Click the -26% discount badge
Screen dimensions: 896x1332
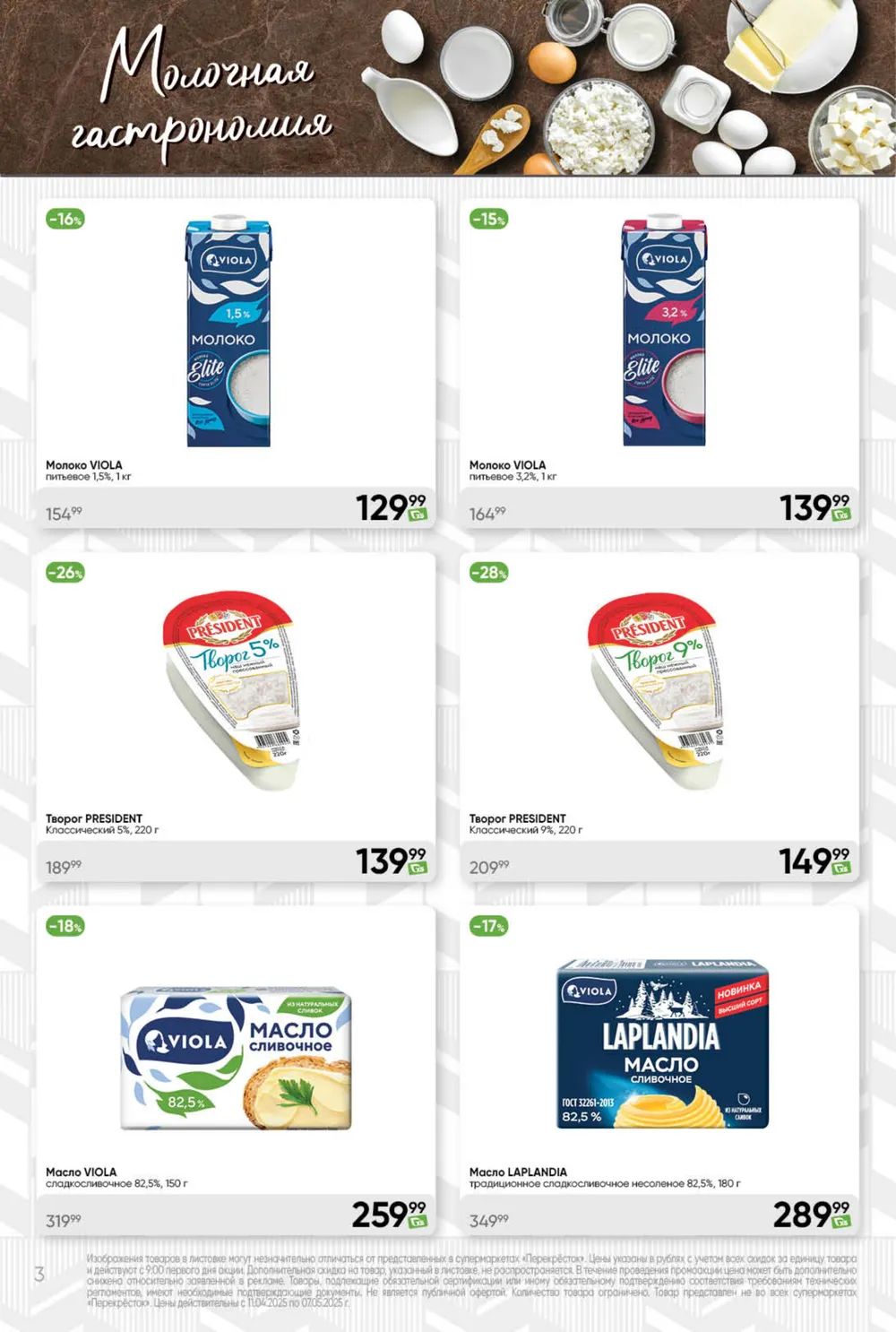pos(65,572)
